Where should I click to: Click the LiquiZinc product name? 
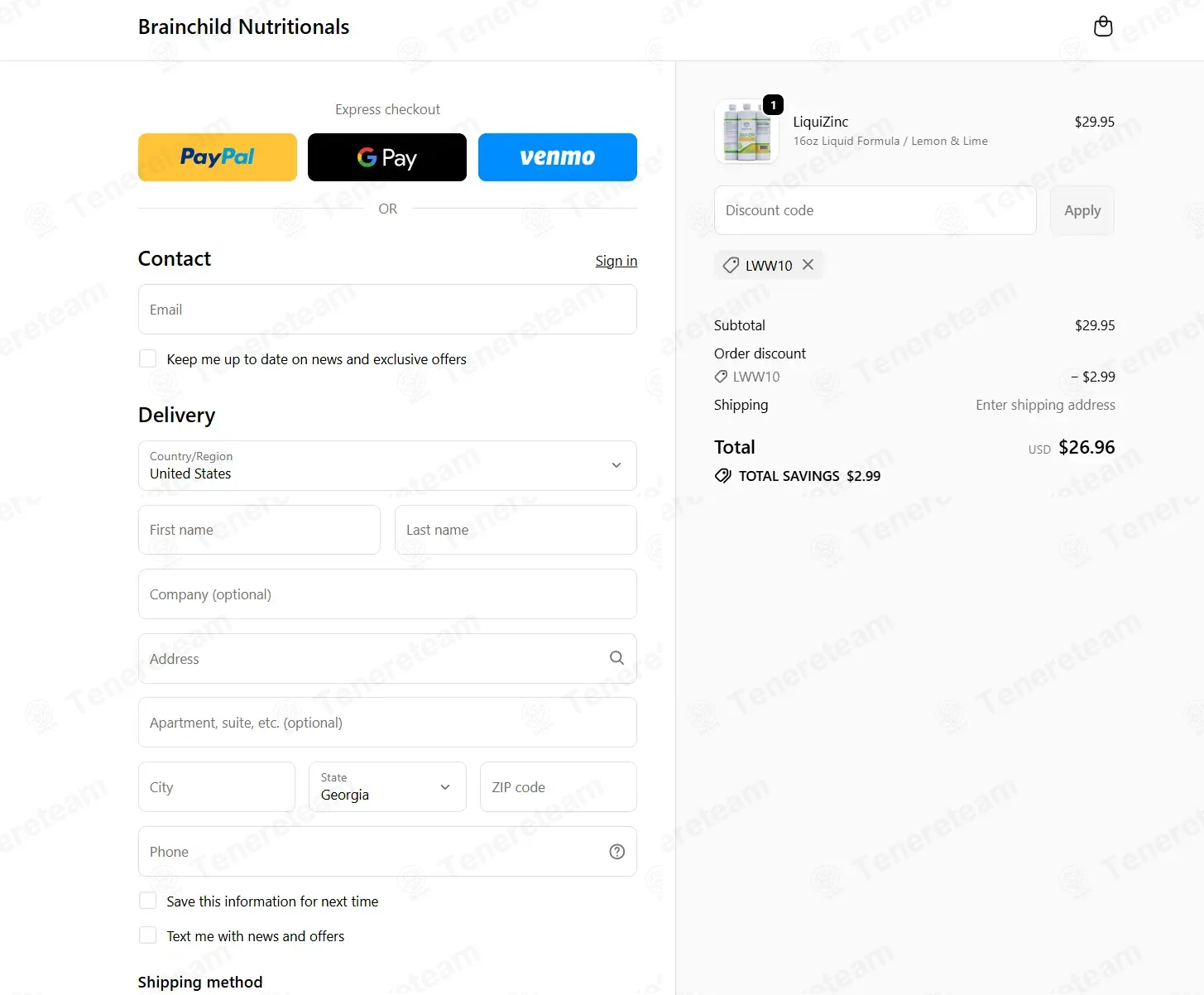click(x=821, y=122)
